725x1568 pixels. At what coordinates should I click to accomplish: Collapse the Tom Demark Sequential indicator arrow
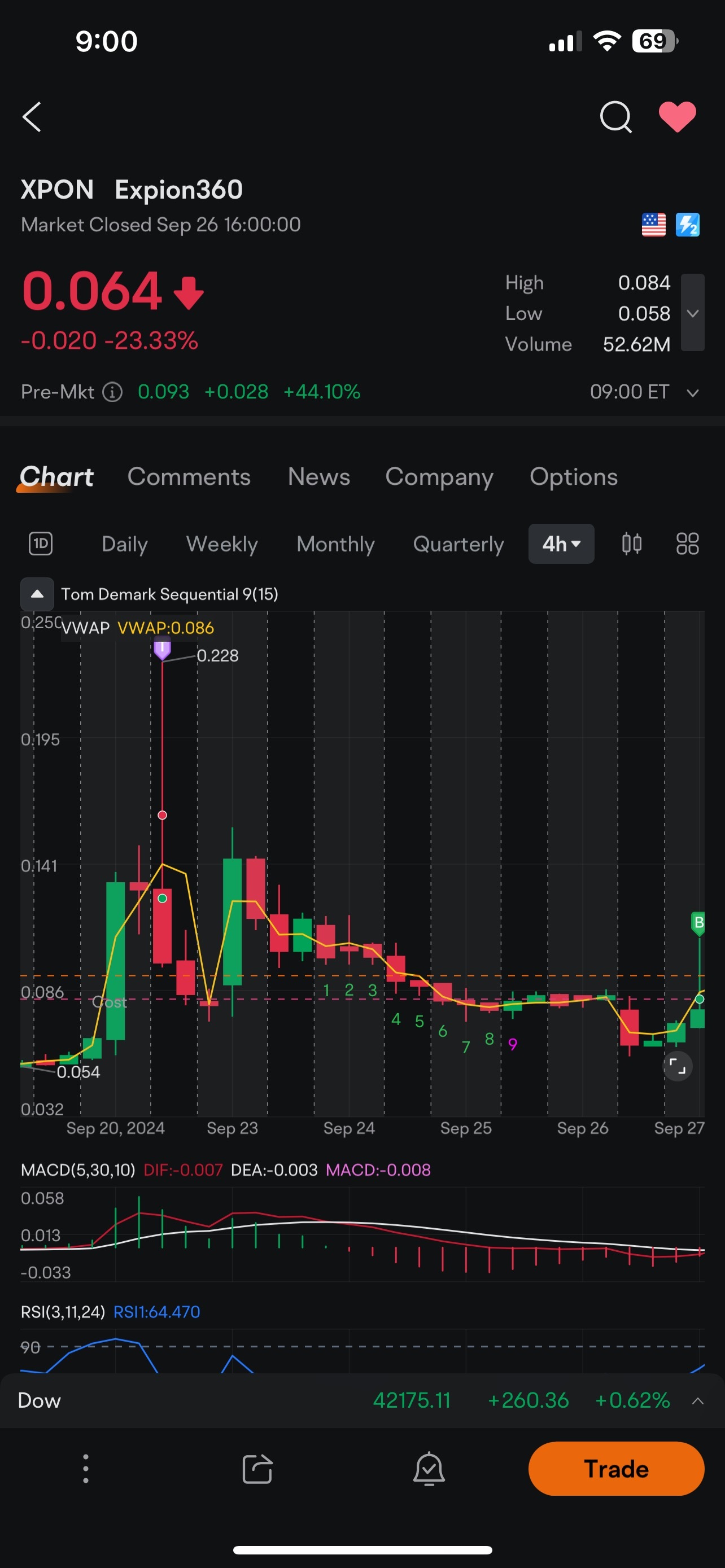[x=37, y=594]
